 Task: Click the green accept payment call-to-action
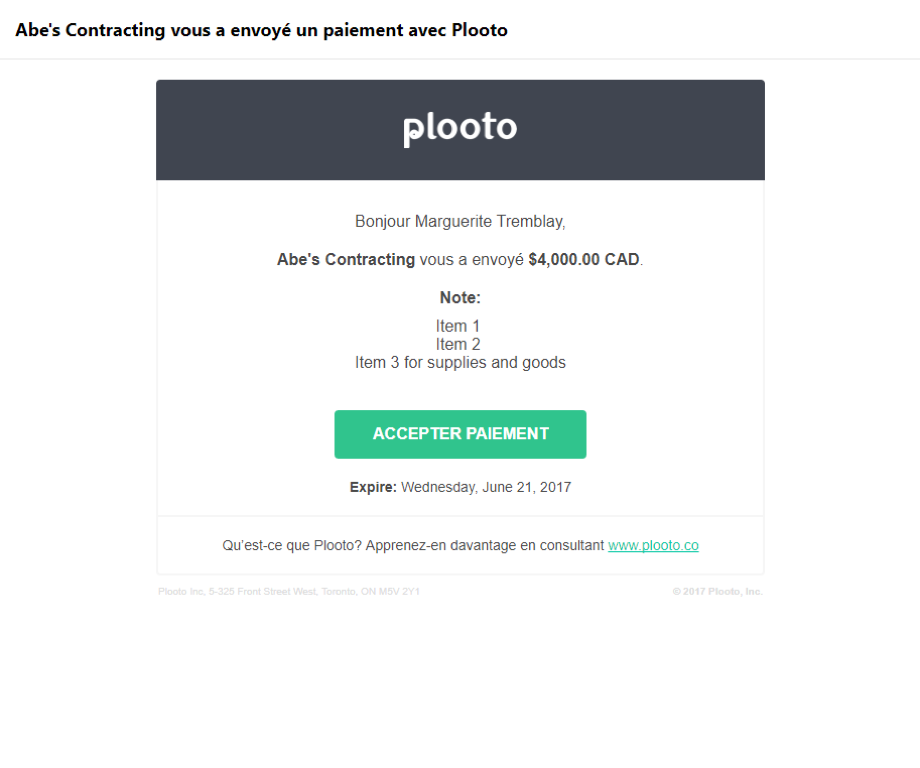click(x=460, y=434)
